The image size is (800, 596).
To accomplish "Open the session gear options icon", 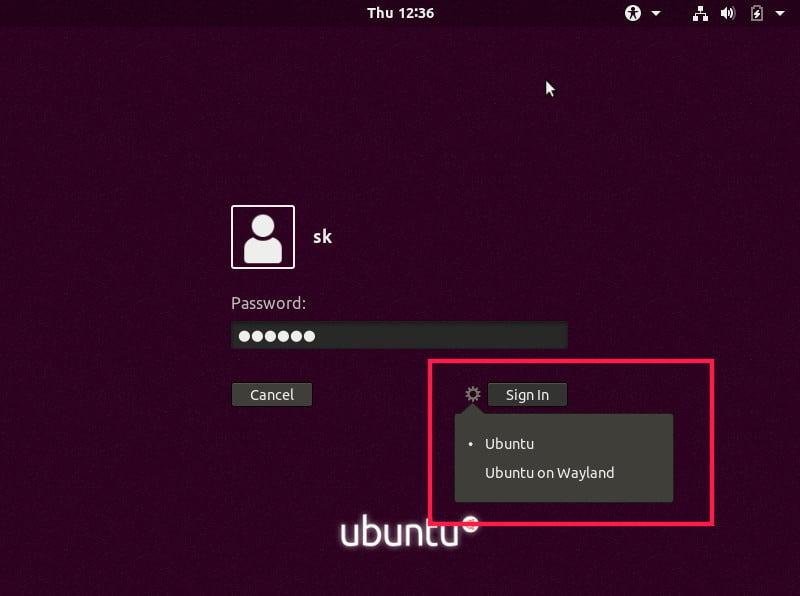I will click(x=473, y=394).
